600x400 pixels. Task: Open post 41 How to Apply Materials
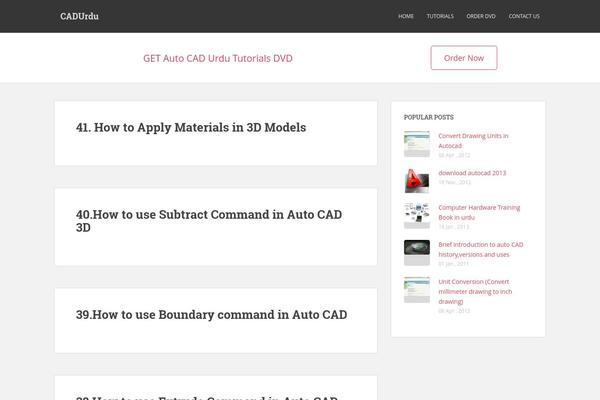point(191,127)
